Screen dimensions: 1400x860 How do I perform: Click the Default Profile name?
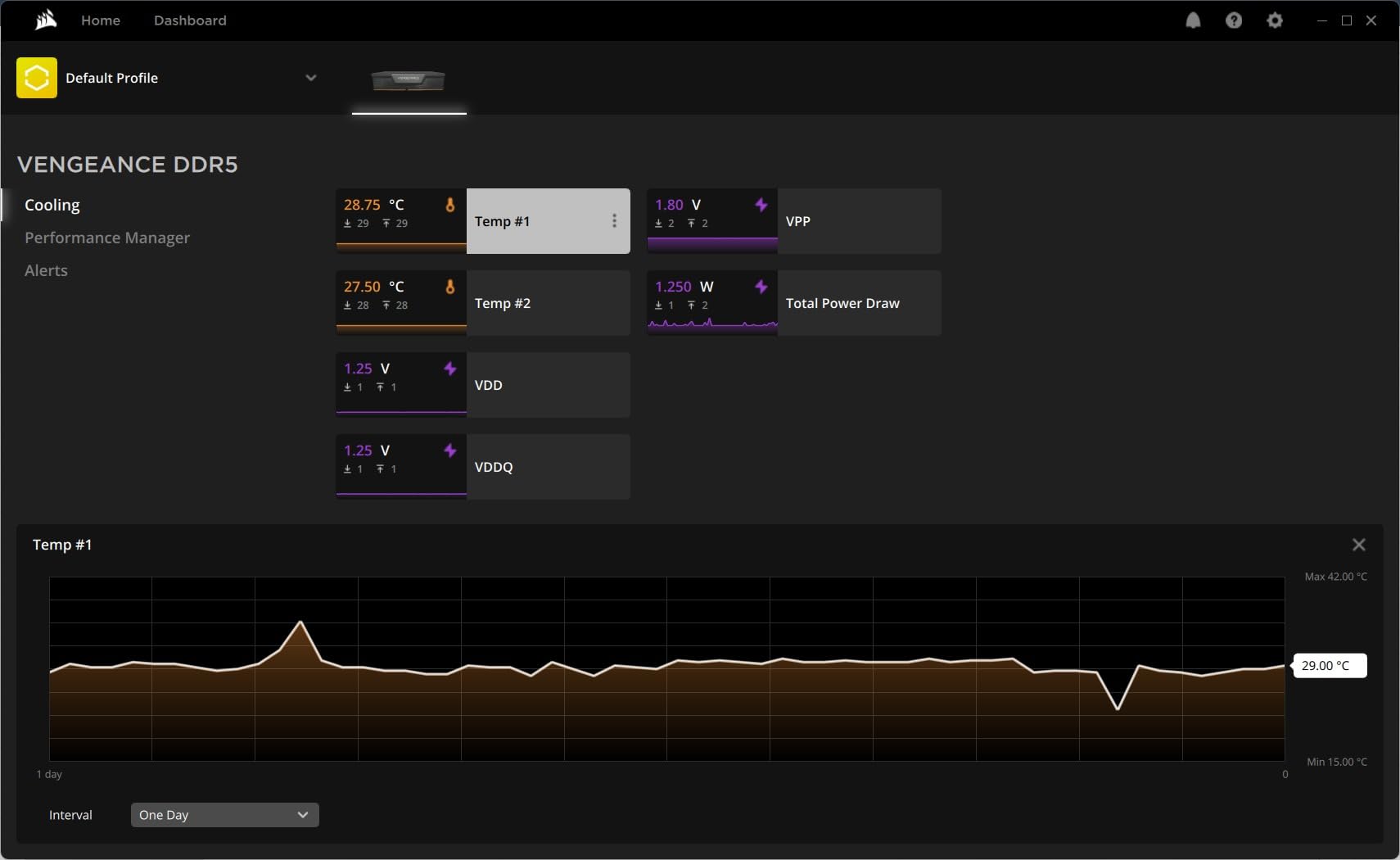[x=111, y=78]
